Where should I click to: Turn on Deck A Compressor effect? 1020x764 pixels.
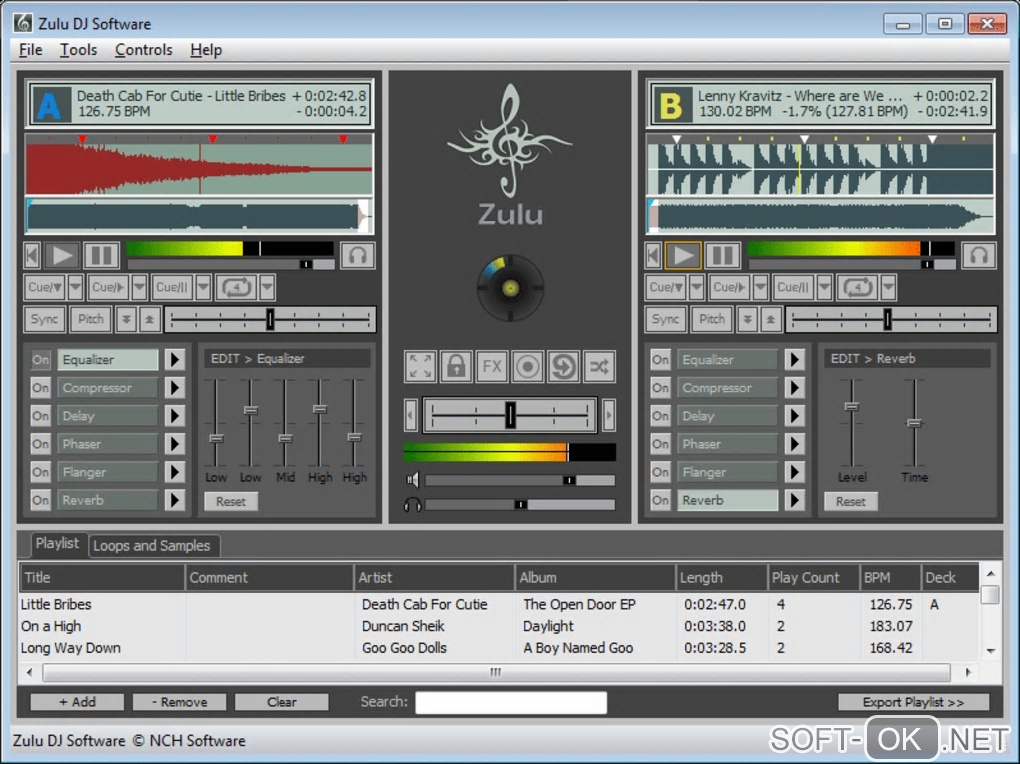click(x=40, y=388)
